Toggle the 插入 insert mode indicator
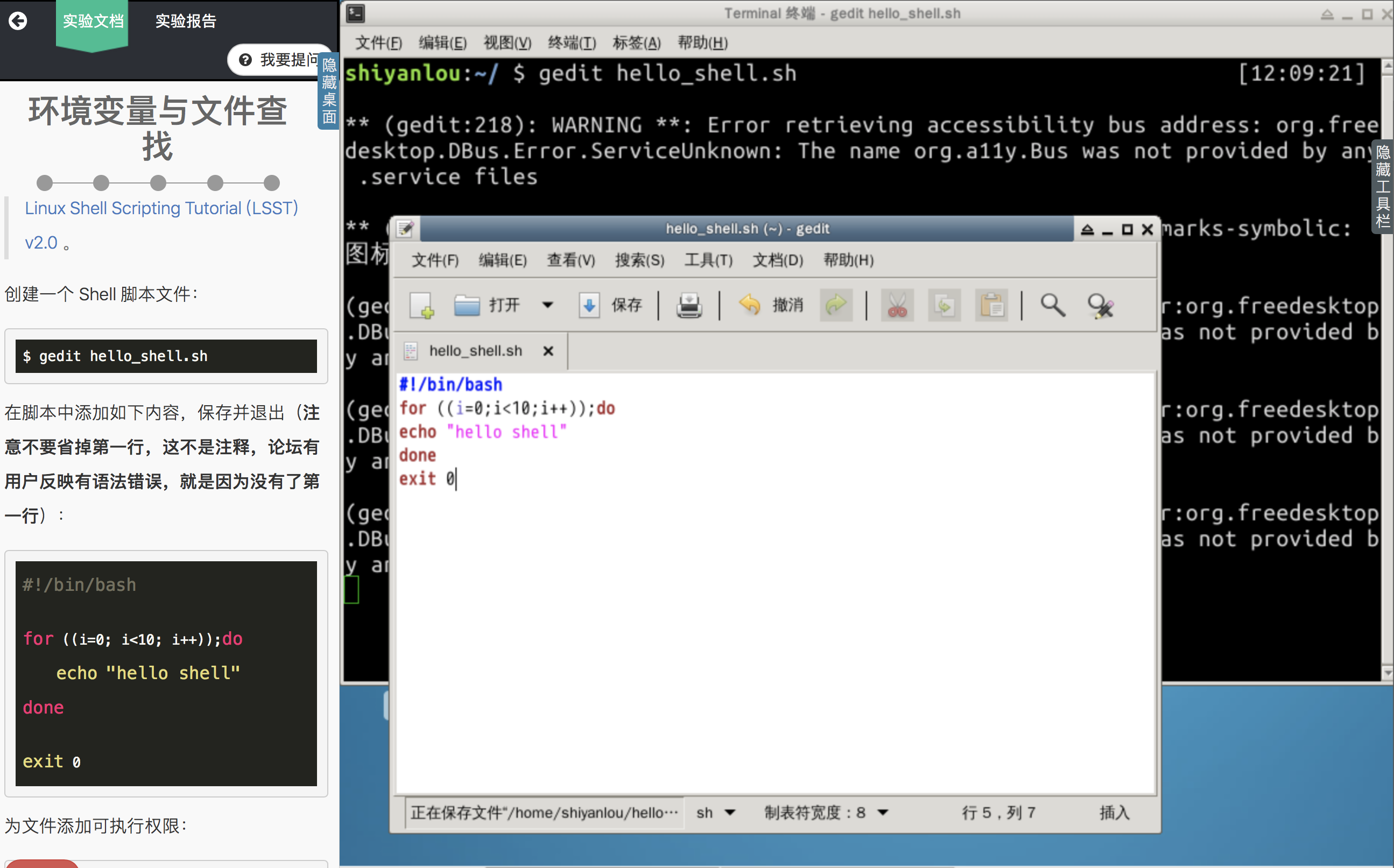Viewport: 1394px width, 868px height. 1114,813
